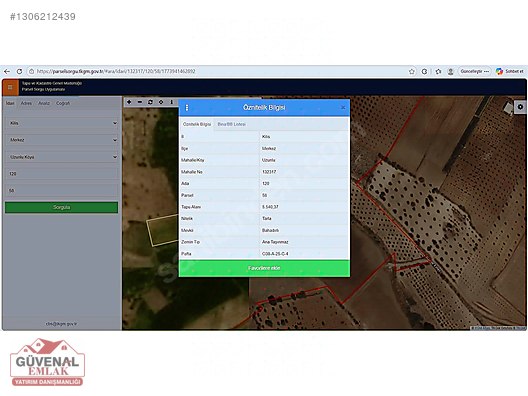Image resolution: width=528 pixels, height=396 pixels.
Task: Open site info icon in the address bar
Action: (x=31, y=71)
